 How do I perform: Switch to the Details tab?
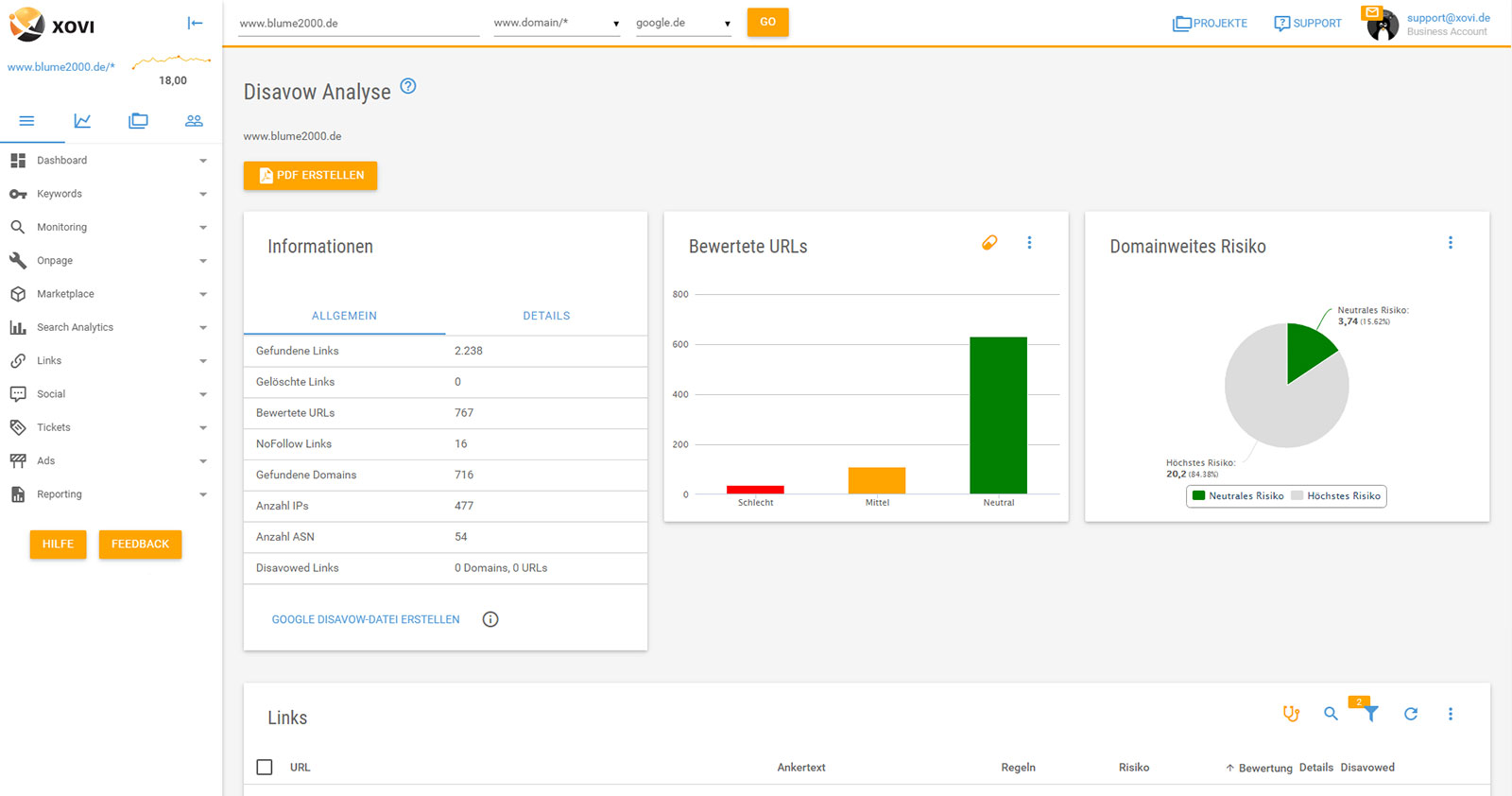click(546, 316)
